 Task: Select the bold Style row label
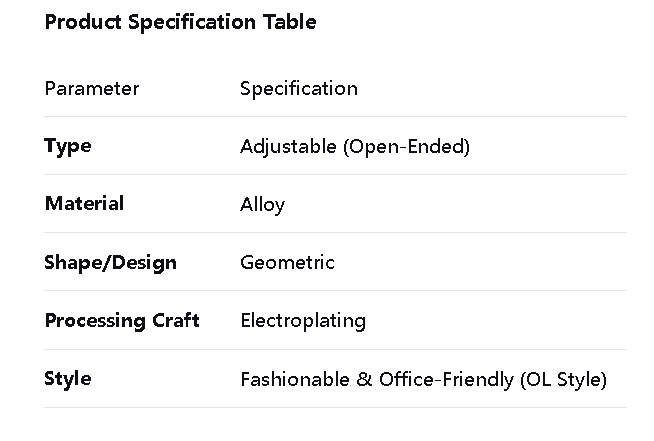point(68,379)
